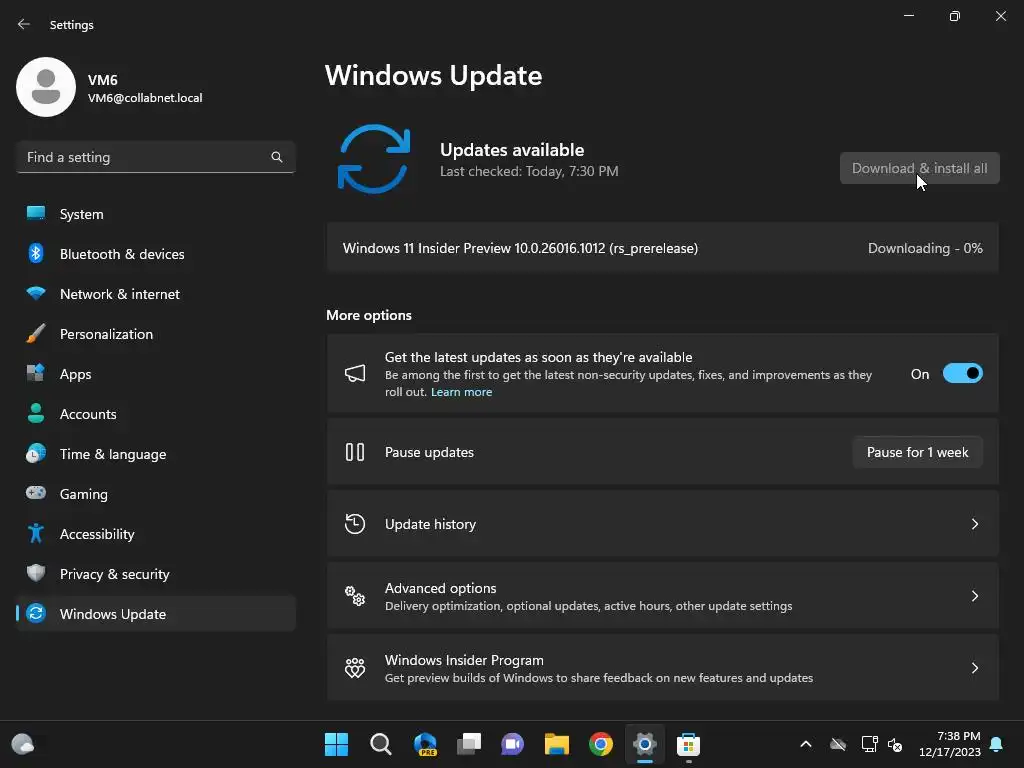This screenshot has height=768, width=1024.
Task: Click the Accessibility figure icon
Action: coord(36,533)
